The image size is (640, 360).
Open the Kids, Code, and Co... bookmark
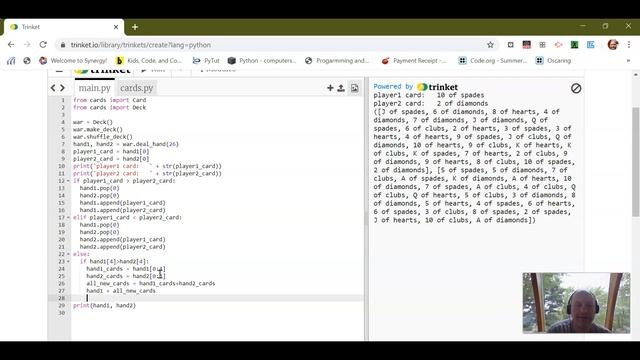coord(149,60)
